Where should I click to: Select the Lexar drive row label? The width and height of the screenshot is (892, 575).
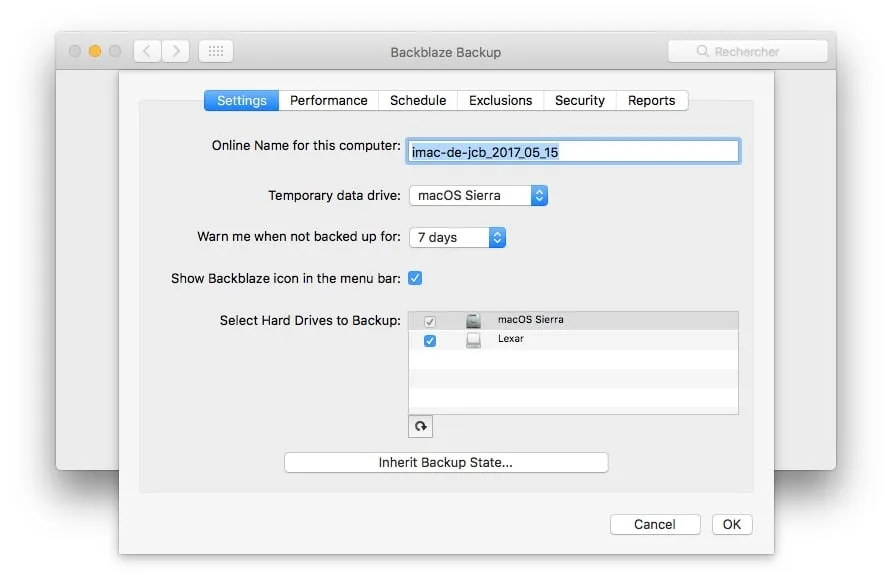pyautogui.click(x=511, y=338)
